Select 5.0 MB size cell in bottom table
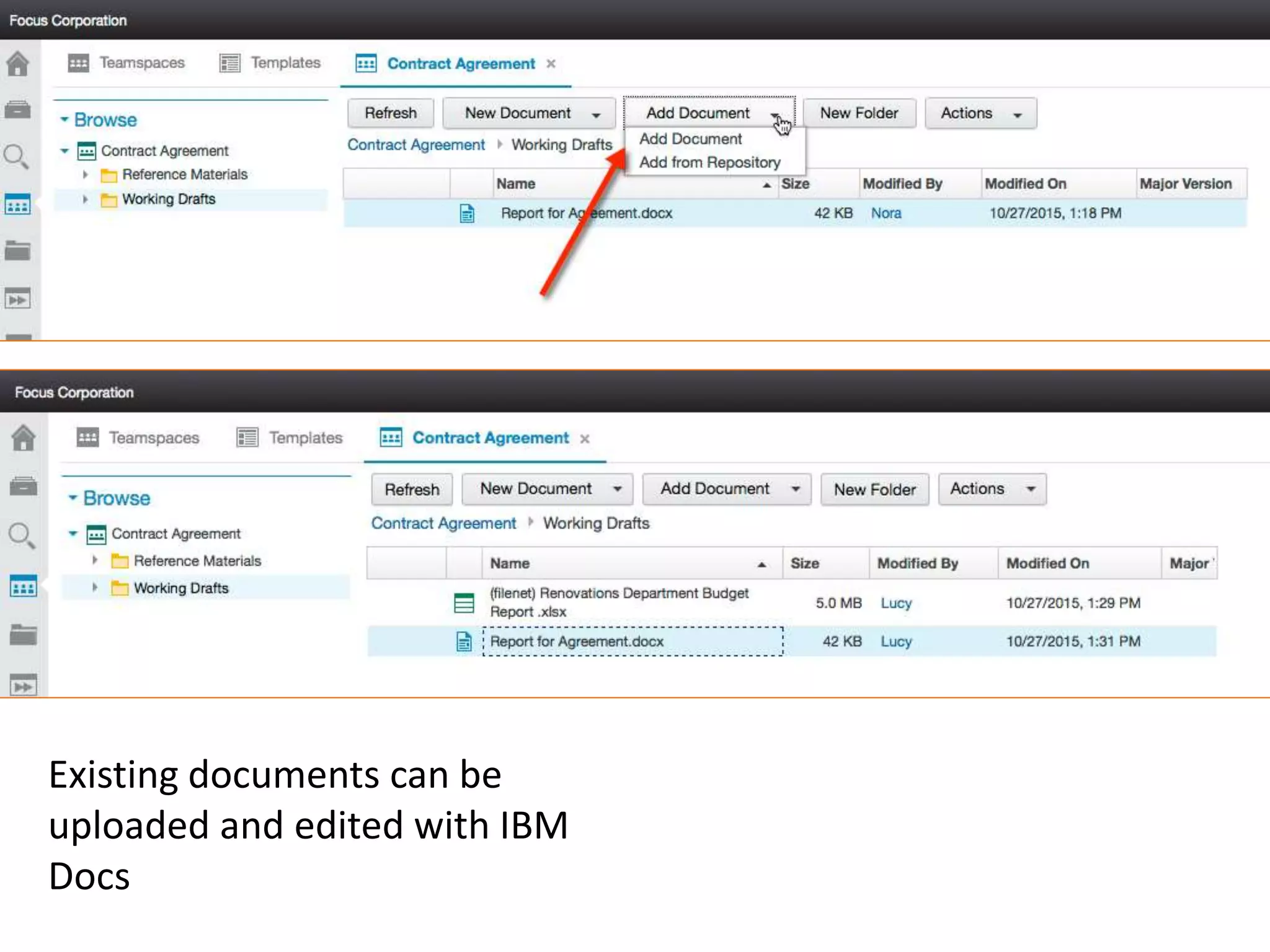 pyautogui.click(x=838, y=603)
